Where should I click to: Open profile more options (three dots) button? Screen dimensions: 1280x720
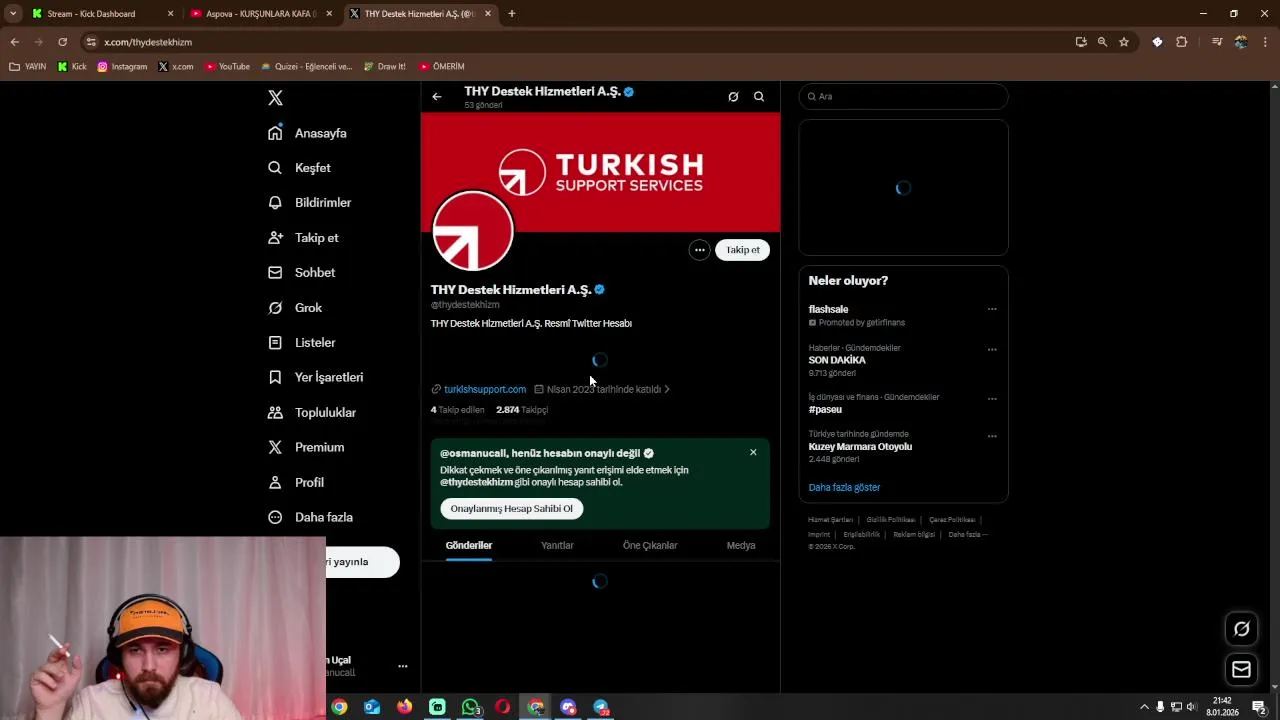point(700,250)
